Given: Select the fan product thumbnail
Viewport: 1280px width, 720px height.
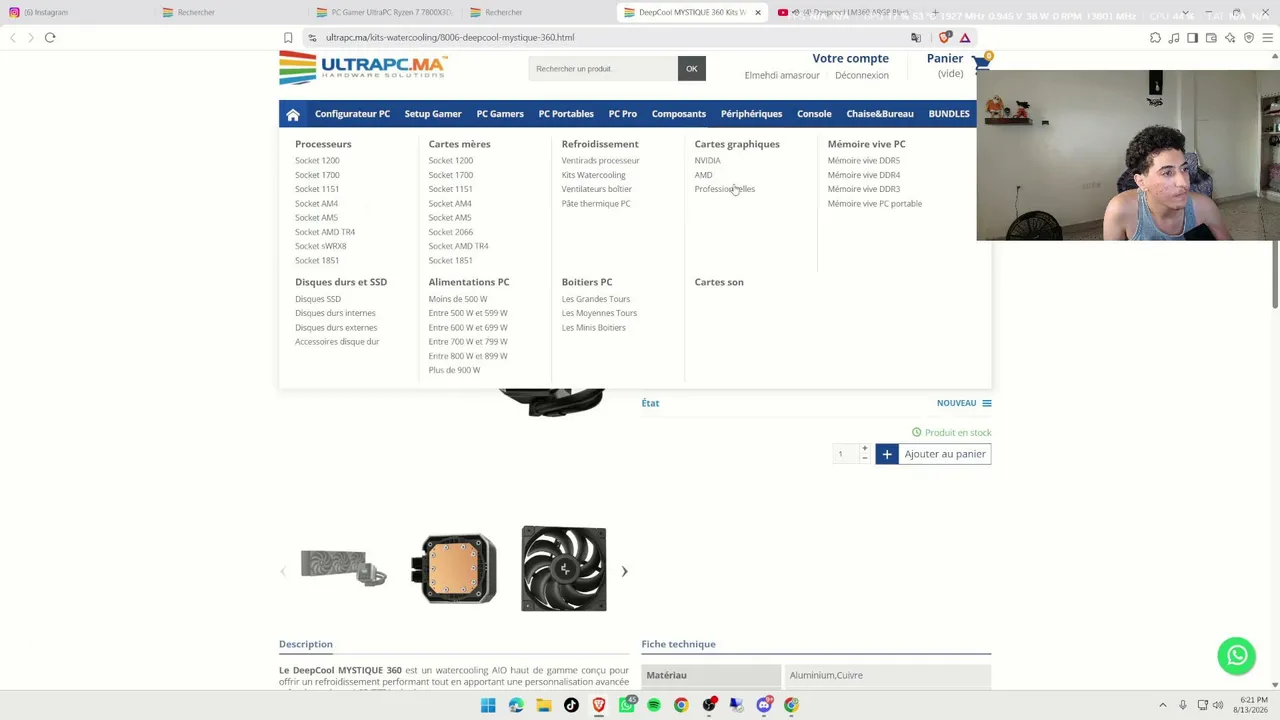Looking at the screenshot, I should pyautogui.click(x=564, y=569).
